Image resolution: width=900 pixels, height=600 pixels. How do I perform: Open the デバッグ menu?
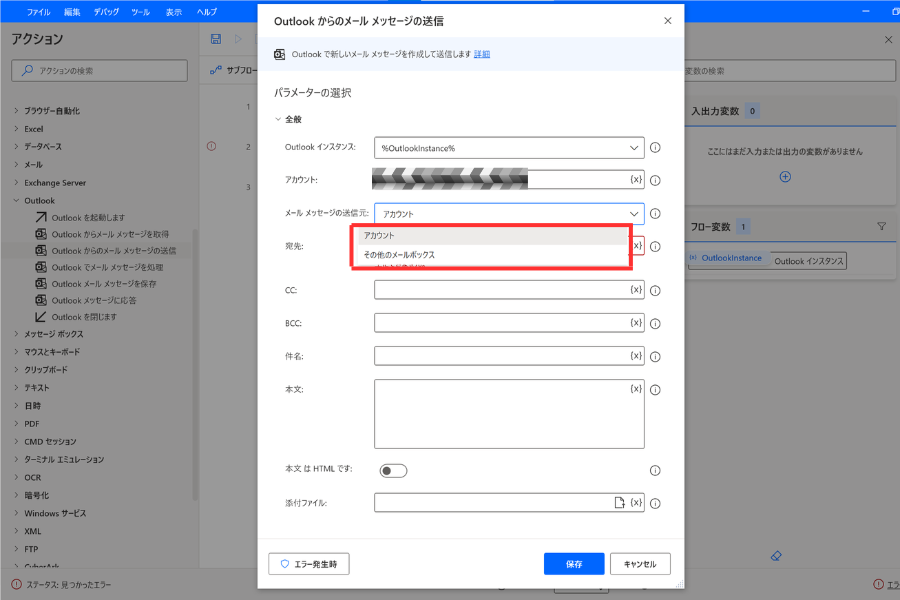click(107, 11)
